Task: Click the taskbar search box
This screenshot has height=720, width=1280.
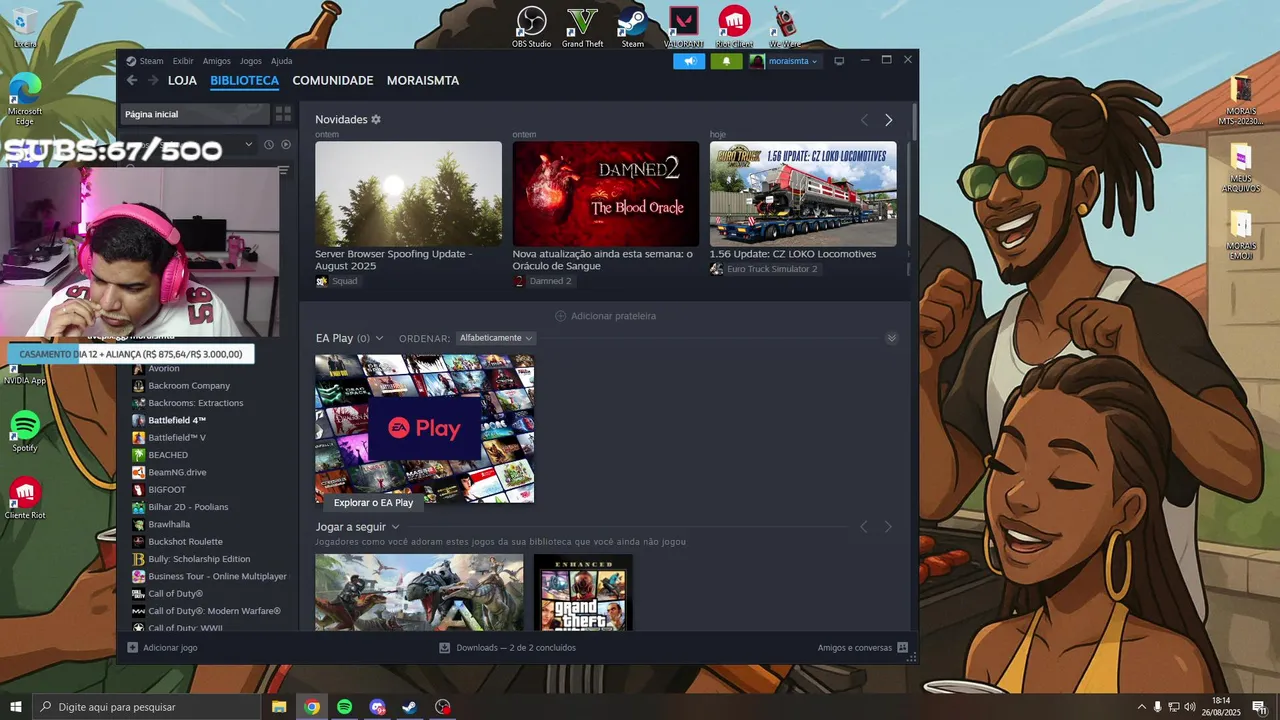Action: pos(146,707)
